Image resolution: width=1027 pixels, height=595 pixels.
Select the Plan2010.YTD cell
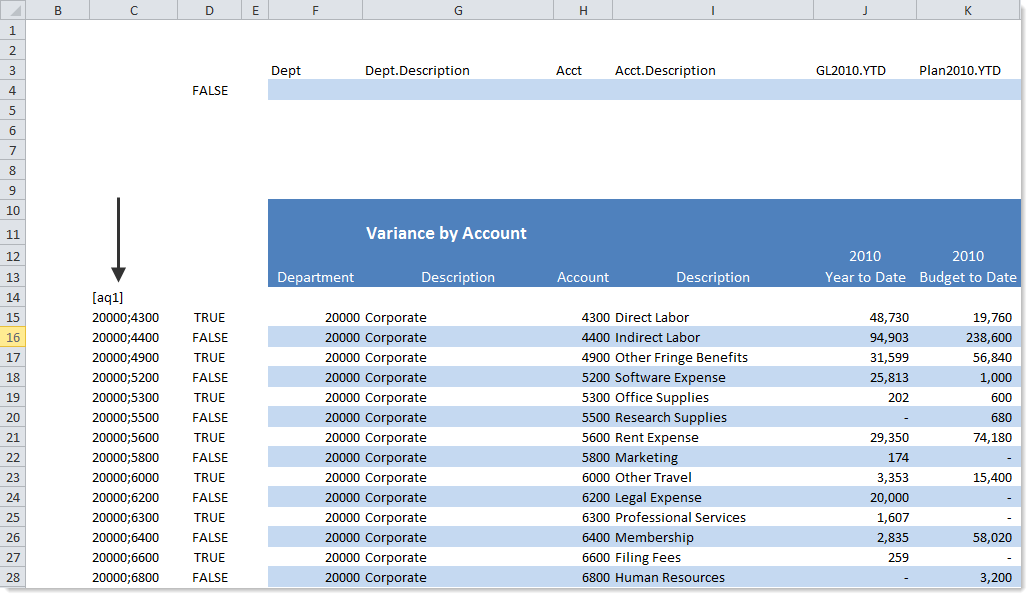click(x=960, y=71)
